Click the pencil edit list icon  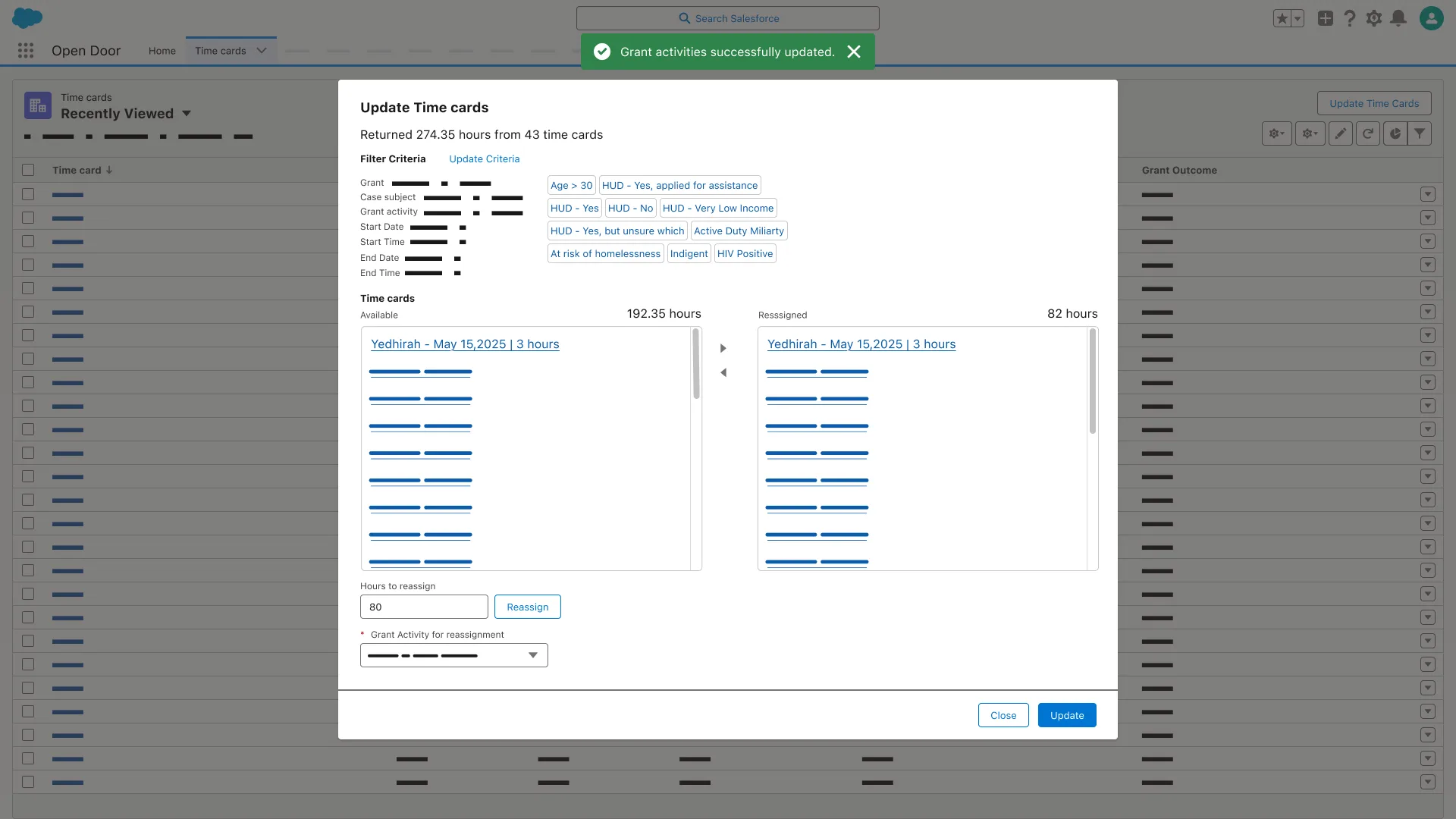[x=1341, y=133]
